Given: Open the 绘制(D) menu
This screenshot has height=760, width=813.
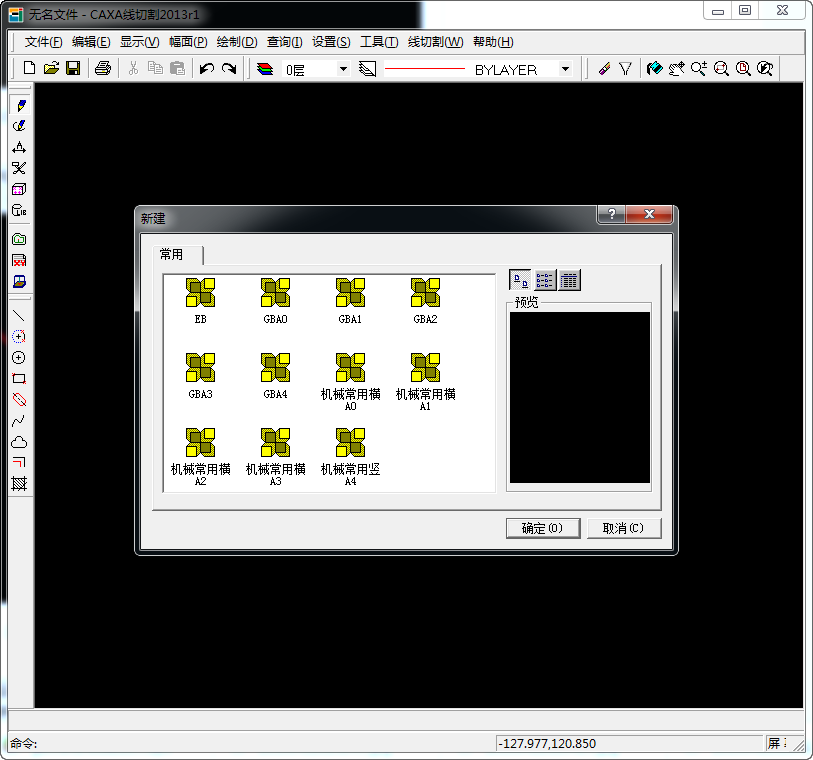Looking at the screenshot, I should coord(237,42).
